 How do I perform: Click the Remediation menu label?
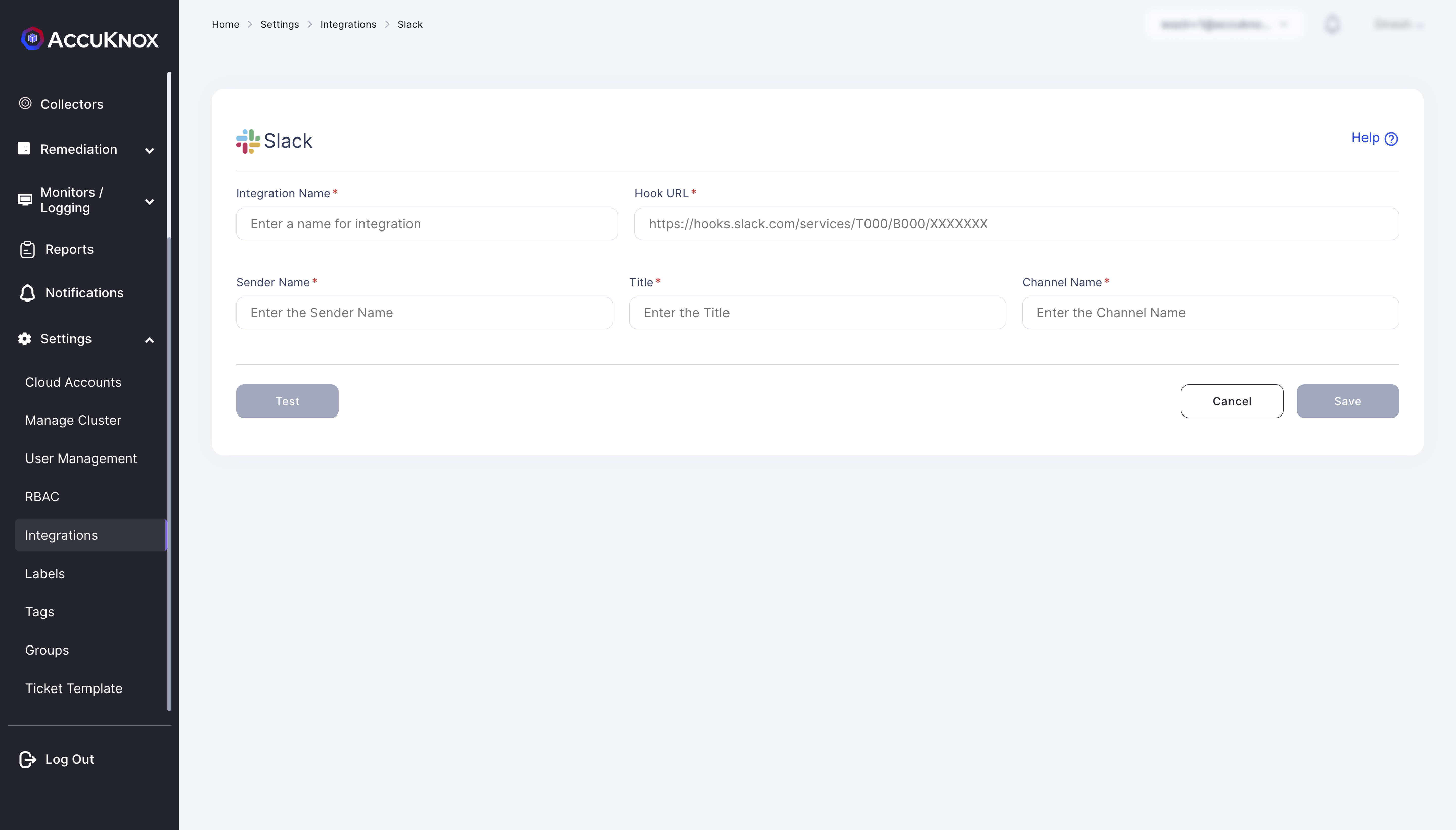(x=79, y=149)
